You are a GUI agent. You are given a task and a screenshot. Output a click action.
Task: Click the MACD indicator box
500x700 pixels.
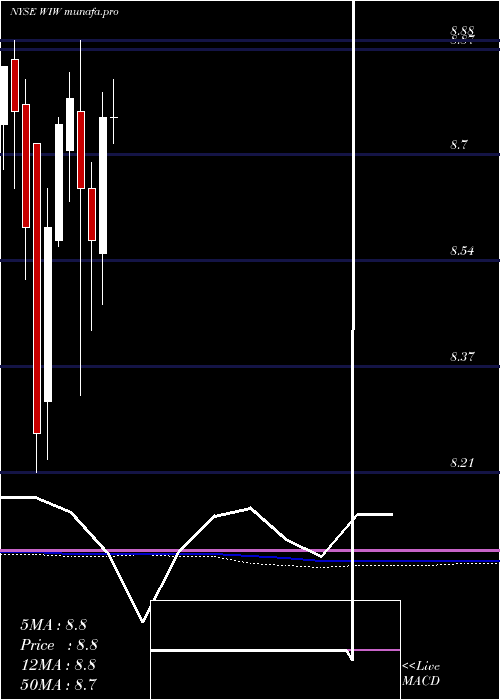point(275,650)
